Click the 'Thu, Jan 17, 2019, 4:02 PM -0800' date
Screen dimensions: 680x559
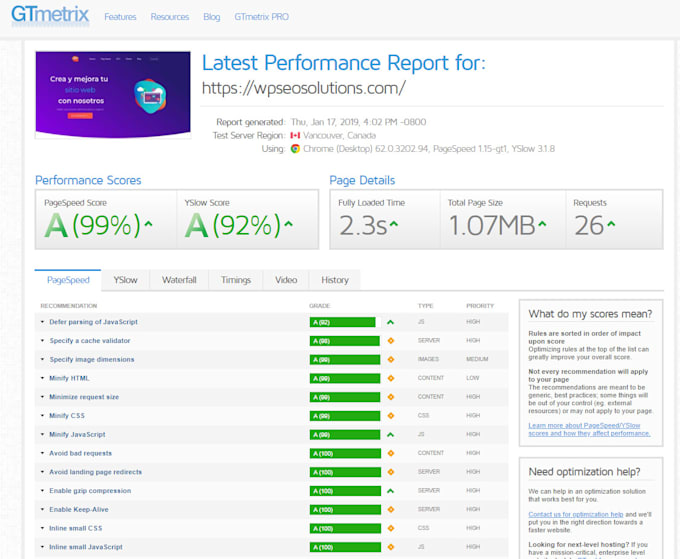point(358,122)
